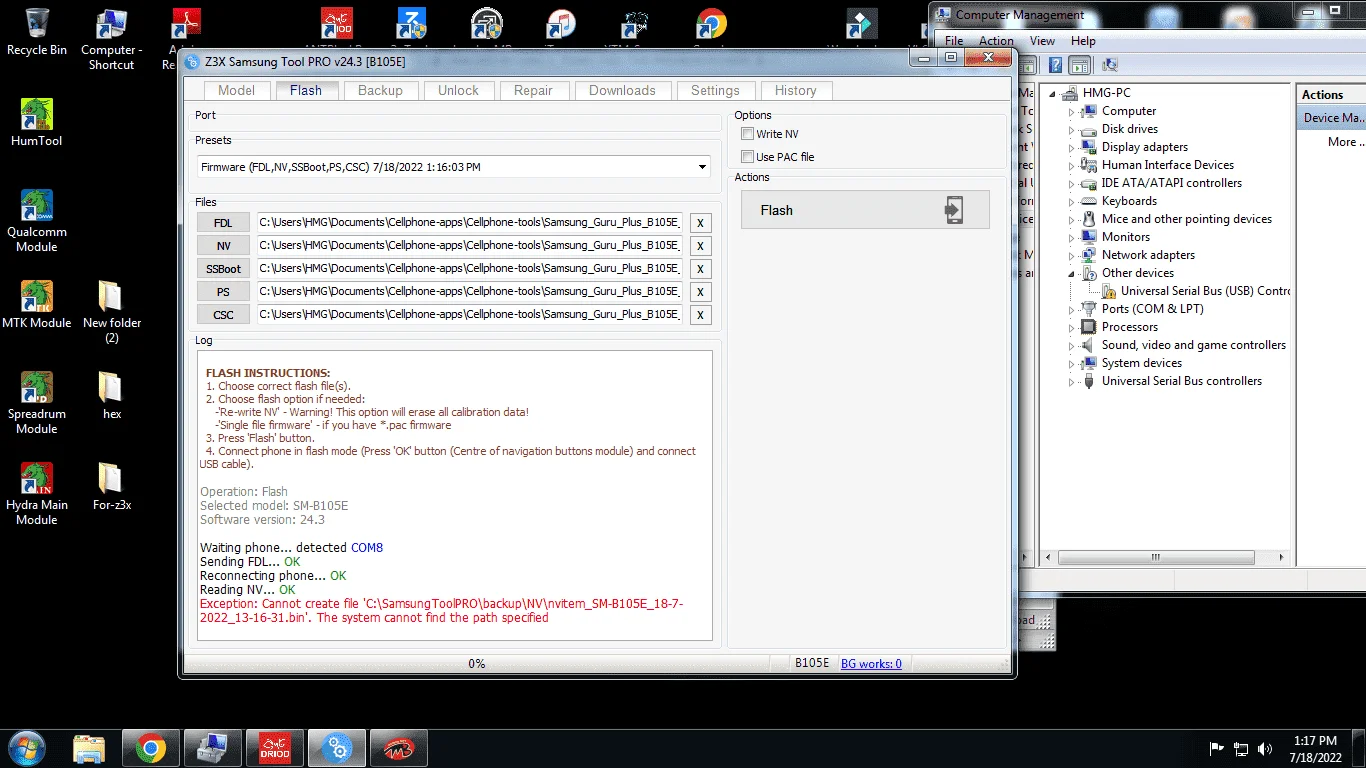Open the Recycle Bin desktop icon

(37, 31)
